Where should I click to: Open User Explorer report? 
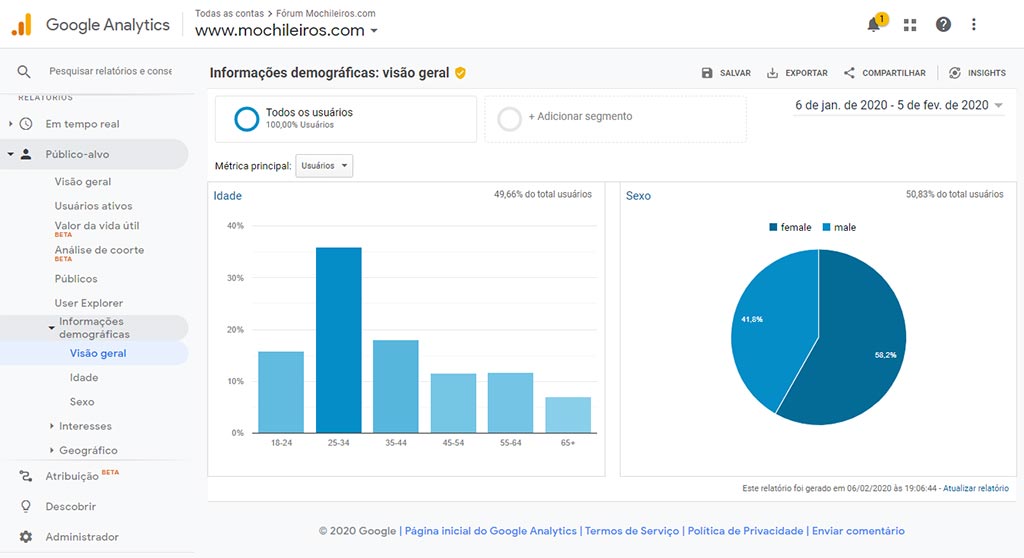89,303
